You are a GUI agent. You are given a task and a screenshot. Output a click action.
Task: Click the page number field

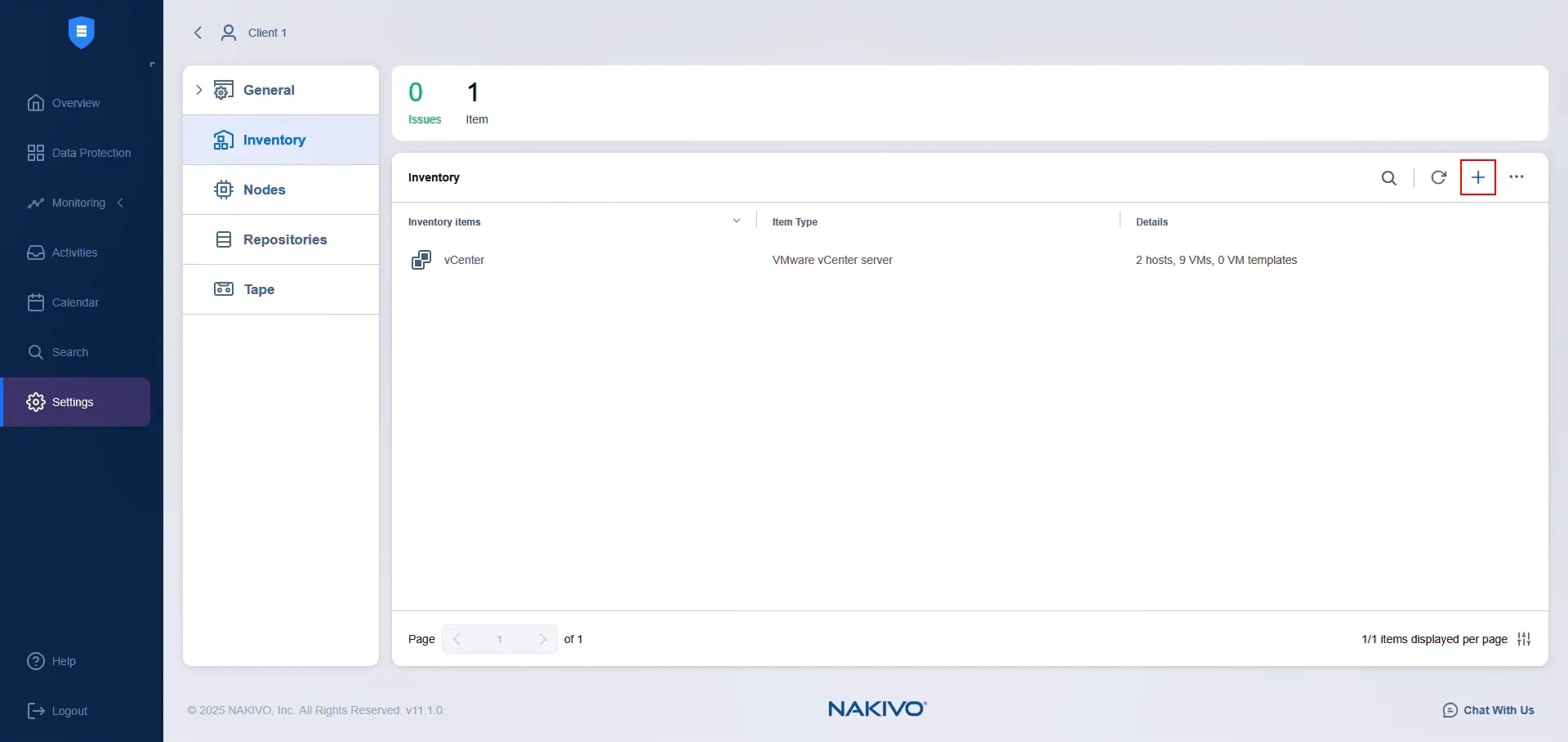pos(500,639)
